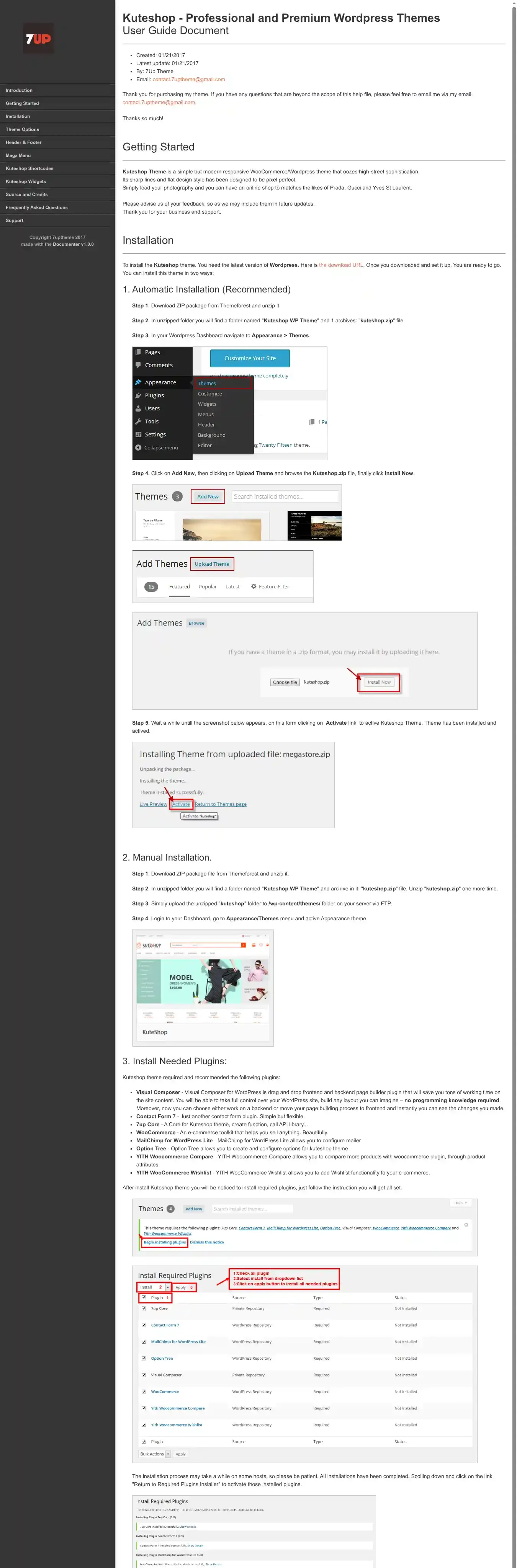Click the Collapse menu arrow icon
The height and width of the screenshot is (1568, 517).
[x=138, y=448]
